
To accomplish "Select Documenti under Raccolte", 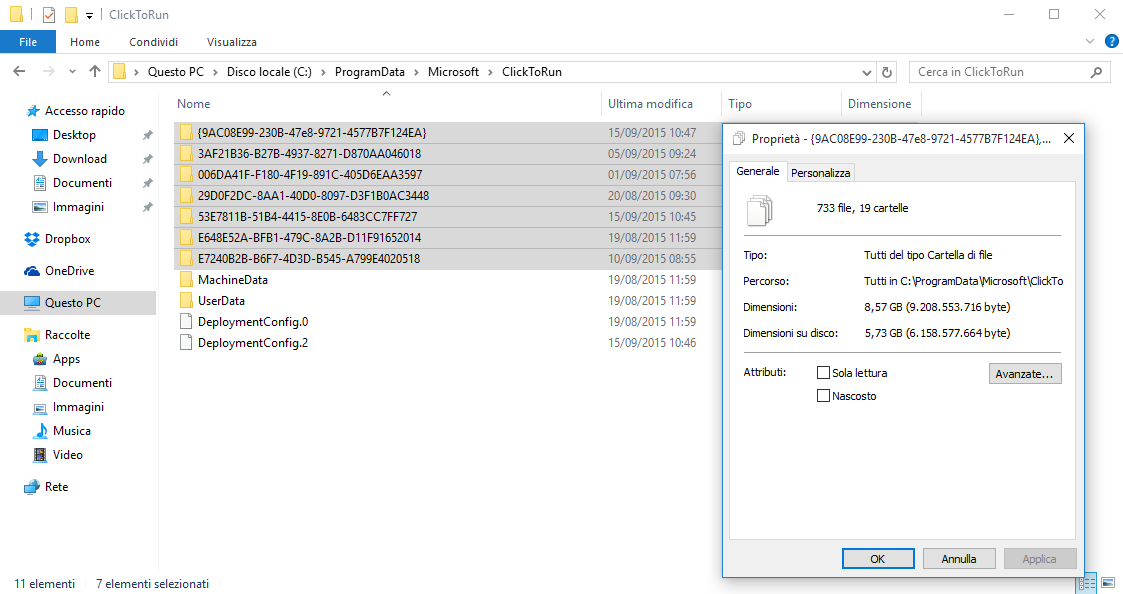I will coord(82,383).
